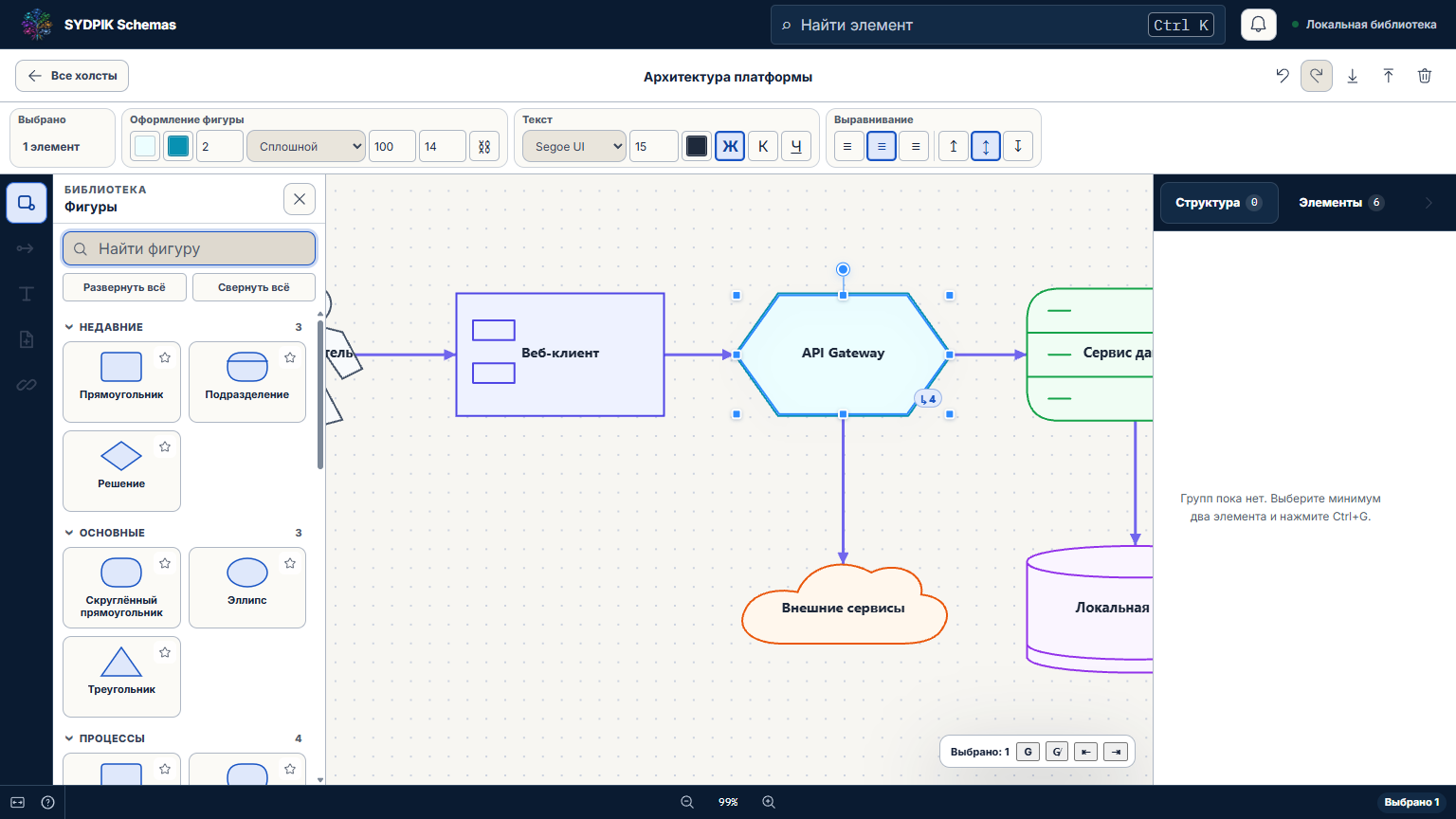
Task: Click the link icon in the left sidebar
Action: pos(27,385)
